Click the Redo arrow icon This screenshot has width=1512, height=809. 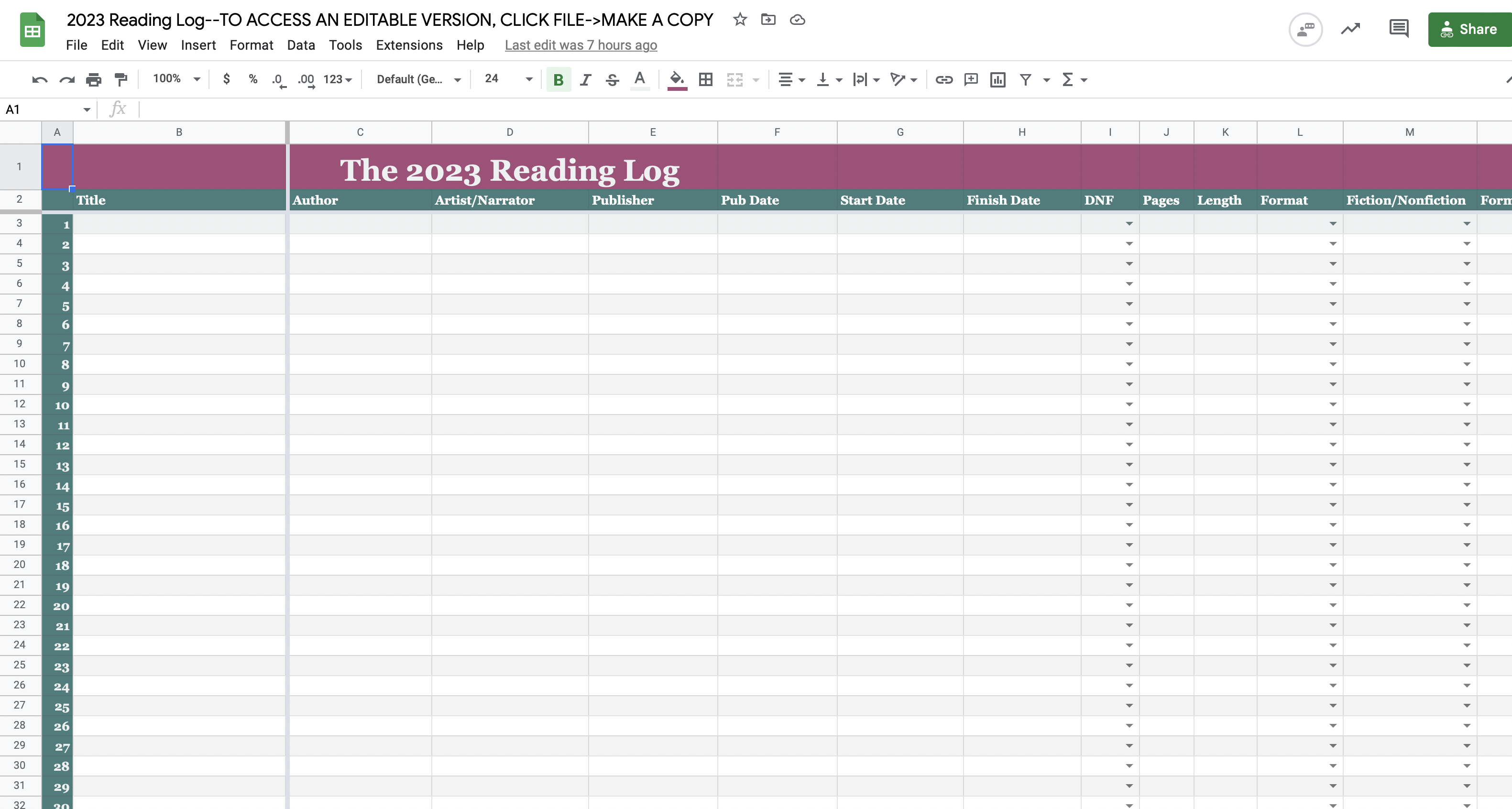point(67,79)
